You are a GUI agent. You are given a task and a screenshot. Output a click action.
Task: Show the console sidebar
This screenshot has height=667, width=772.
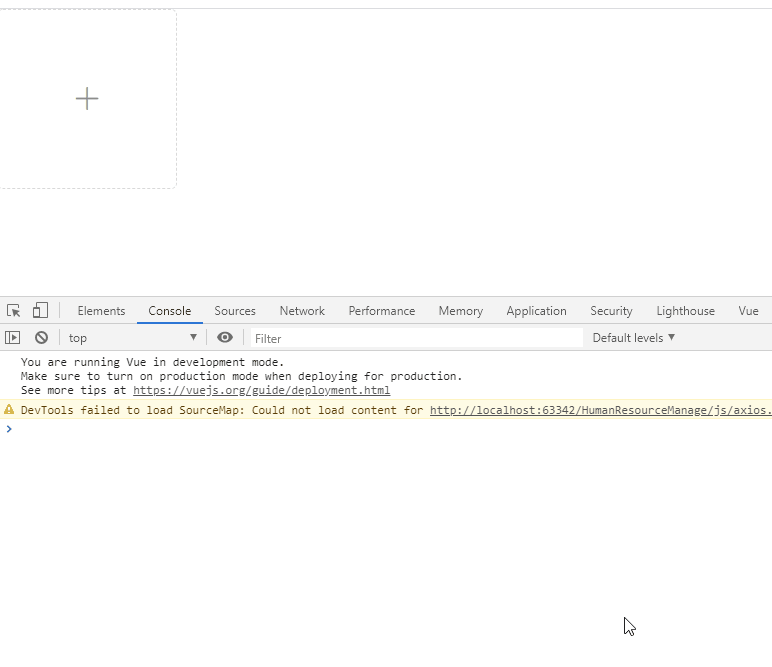click(12, 338)
